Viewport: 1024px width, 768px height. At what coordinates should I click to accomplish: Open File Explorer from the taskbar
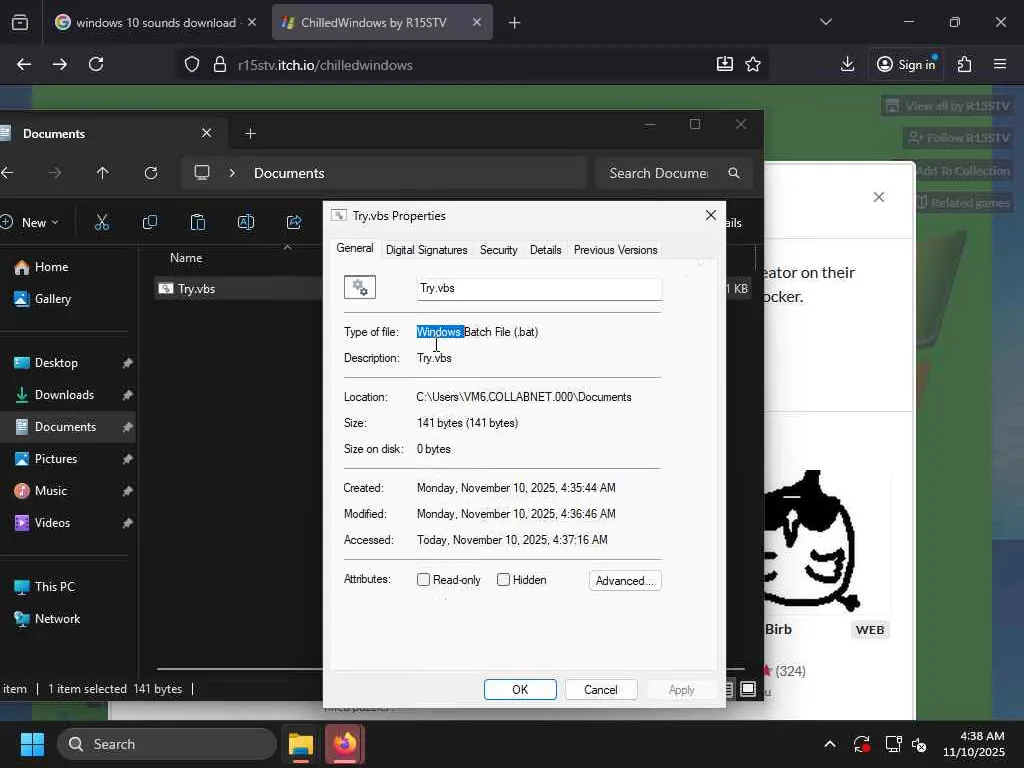tap(301, 744)
